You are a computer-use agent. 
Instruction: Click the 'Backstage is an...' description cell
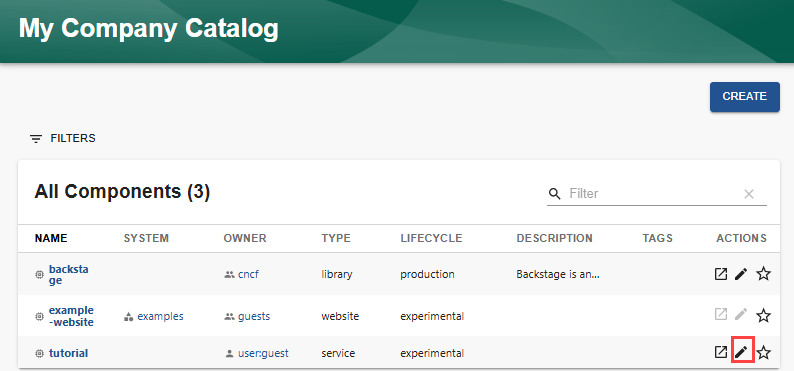click(558, 274)
